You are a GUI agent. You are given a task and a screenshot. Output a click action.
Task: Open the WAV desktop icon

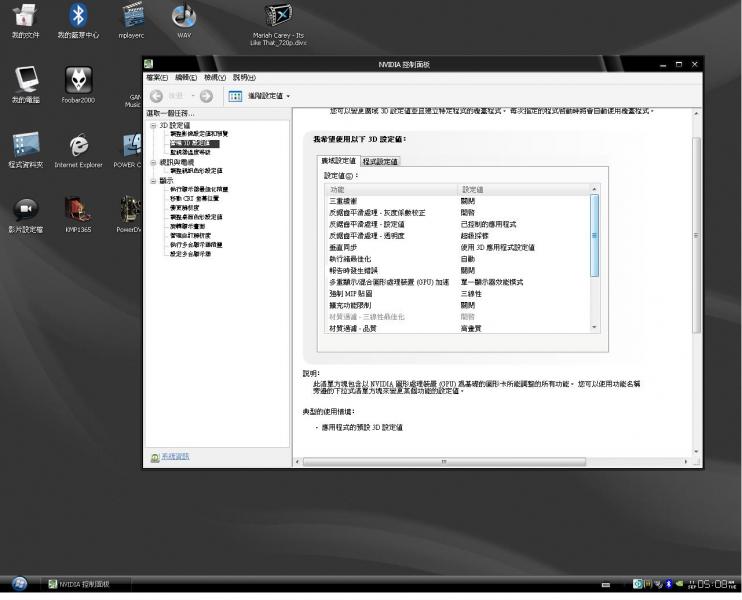click(x=184, y=16)
